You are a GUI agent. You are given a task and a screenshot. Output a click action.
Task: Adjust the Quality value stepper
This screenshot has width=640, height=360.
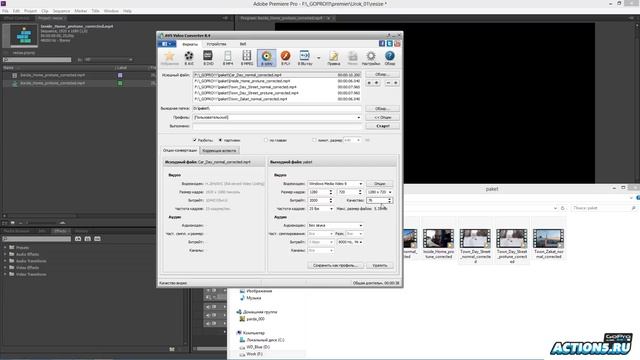pos(390,200)
